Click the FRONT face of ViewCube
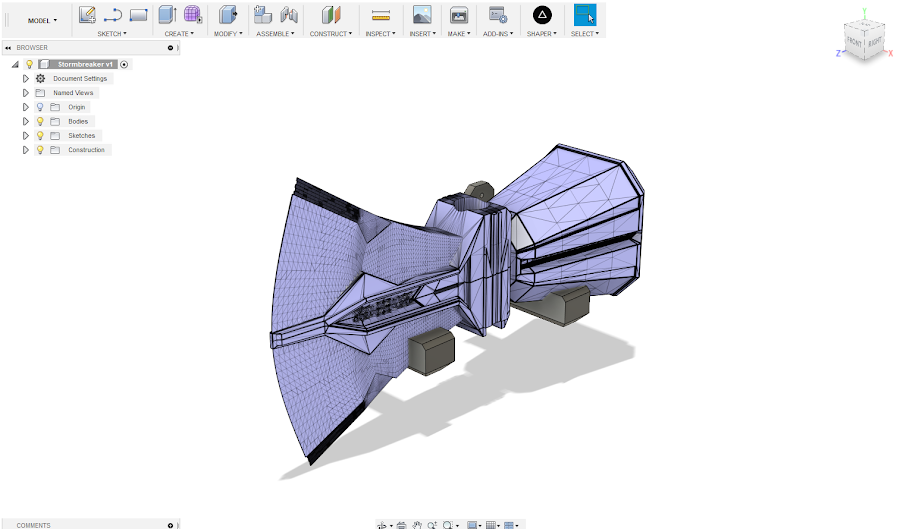Image resolution: width=900 pixels, height=529 pixels. (x=854, y=42)
